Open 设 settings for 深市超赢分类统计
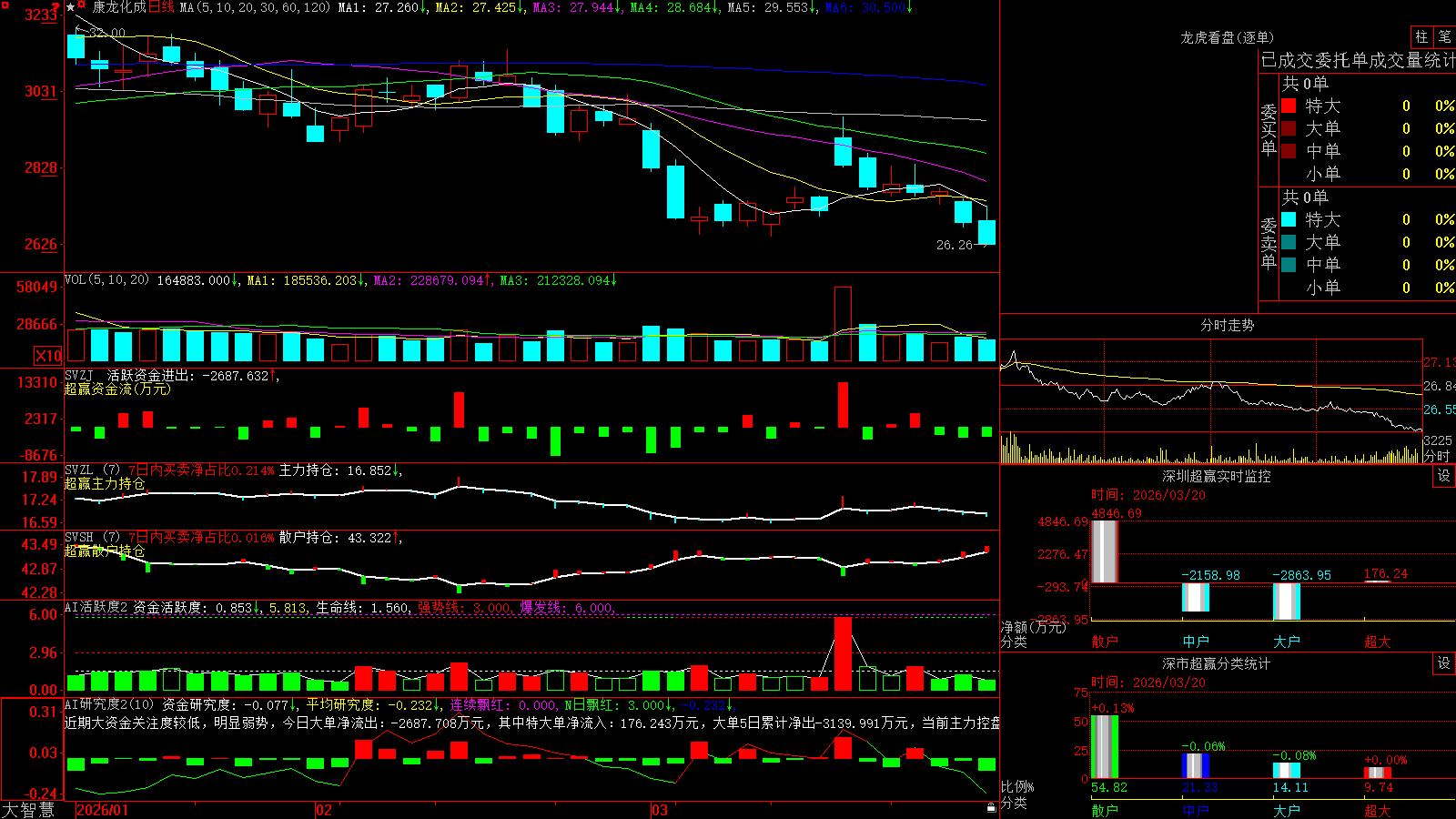The height and width of the screenshot is (819, 1456). point(1444,663)
